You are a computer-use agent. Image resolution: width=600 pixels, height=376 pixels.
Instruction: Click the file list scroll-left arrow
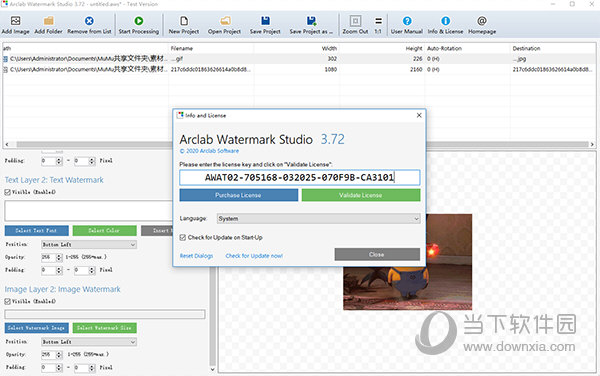point(7,145)
